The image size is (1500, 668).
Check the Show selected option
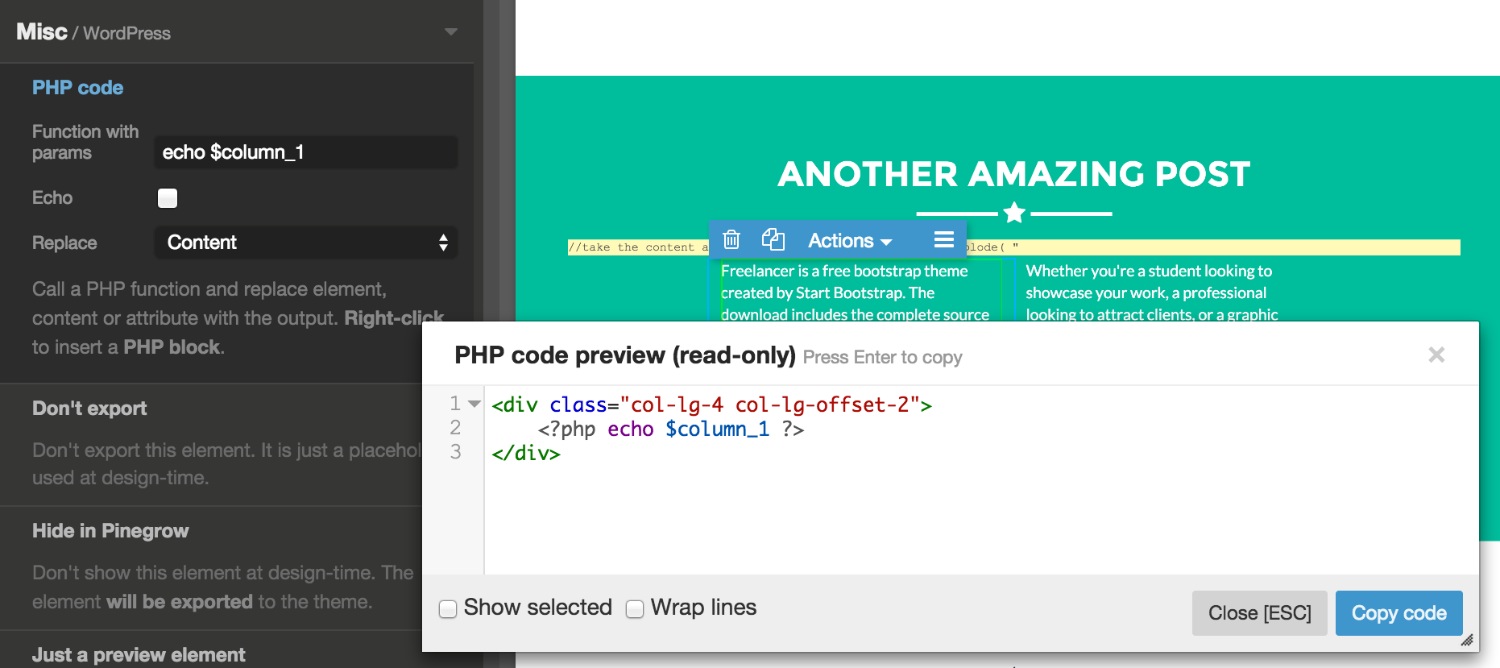[x=448, y=608]
